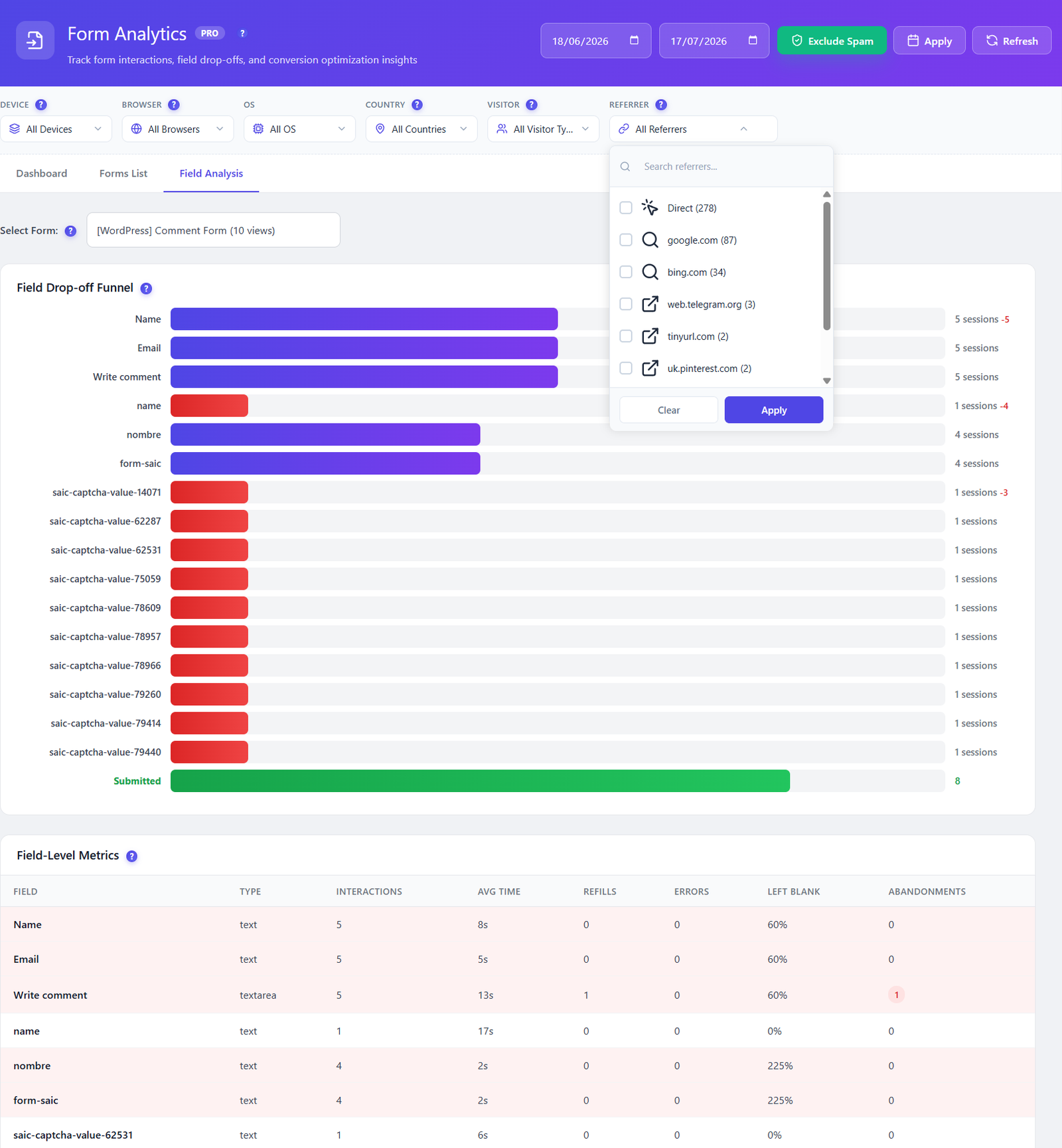The image size is (1062, 1148).
Task: Click the Browser filter help icon
Action: [x=174, y=105]
